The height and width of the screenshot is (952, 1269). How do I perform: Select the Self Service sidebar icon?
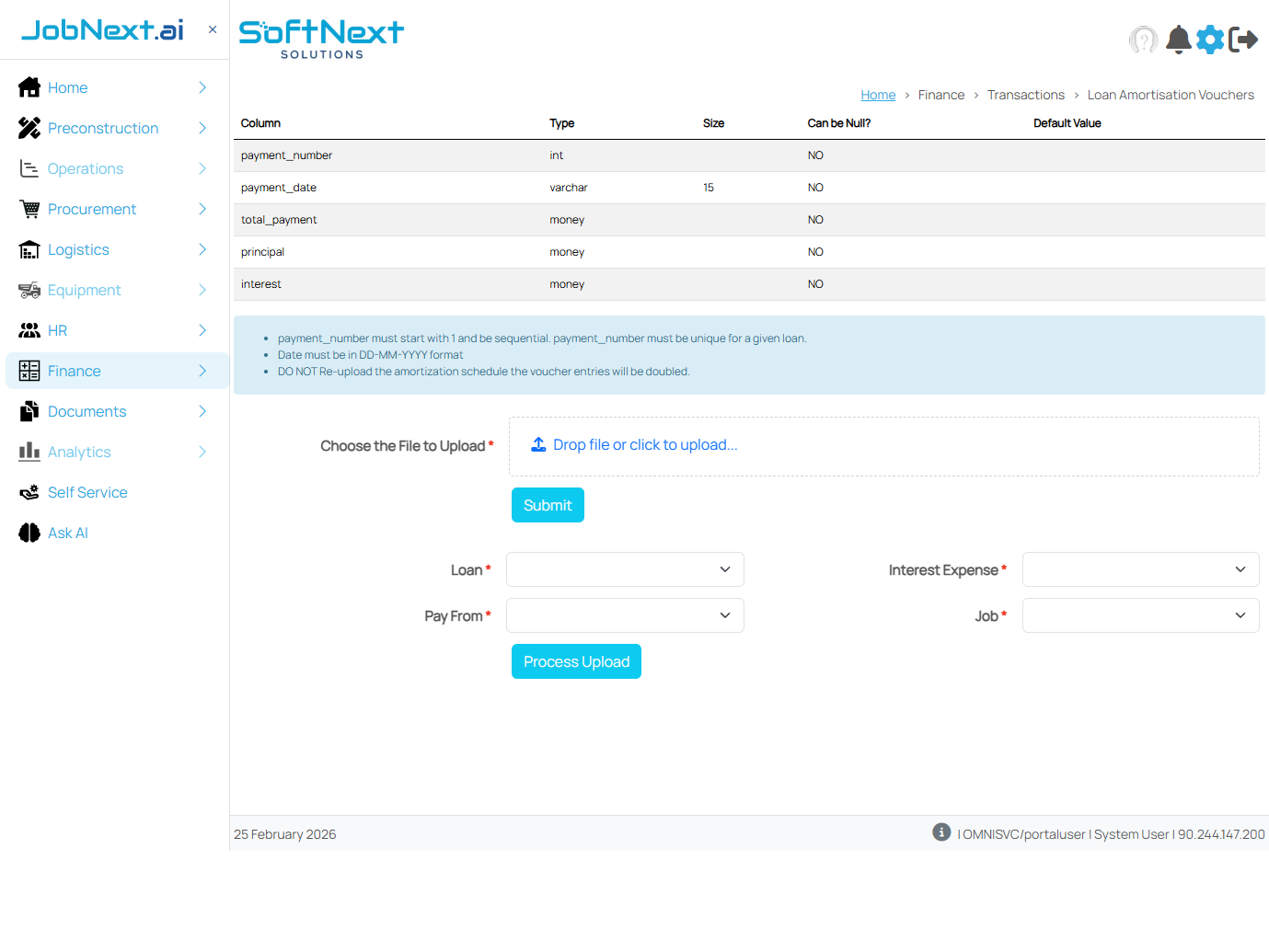29,492
